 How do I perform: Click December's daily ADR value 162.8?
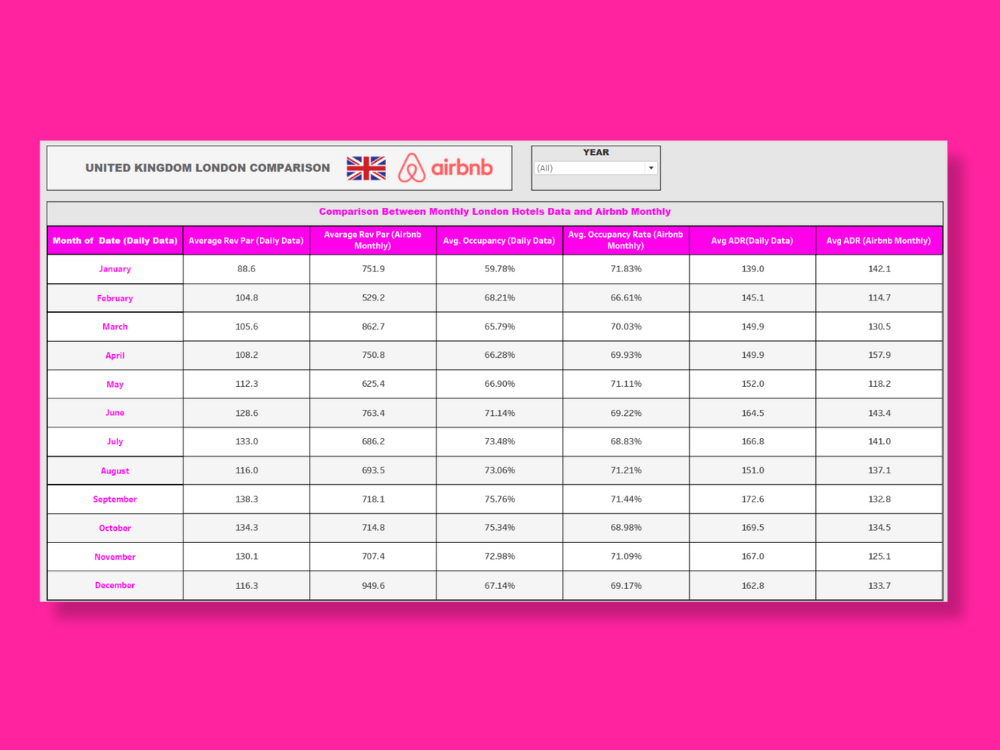[753, 585]
